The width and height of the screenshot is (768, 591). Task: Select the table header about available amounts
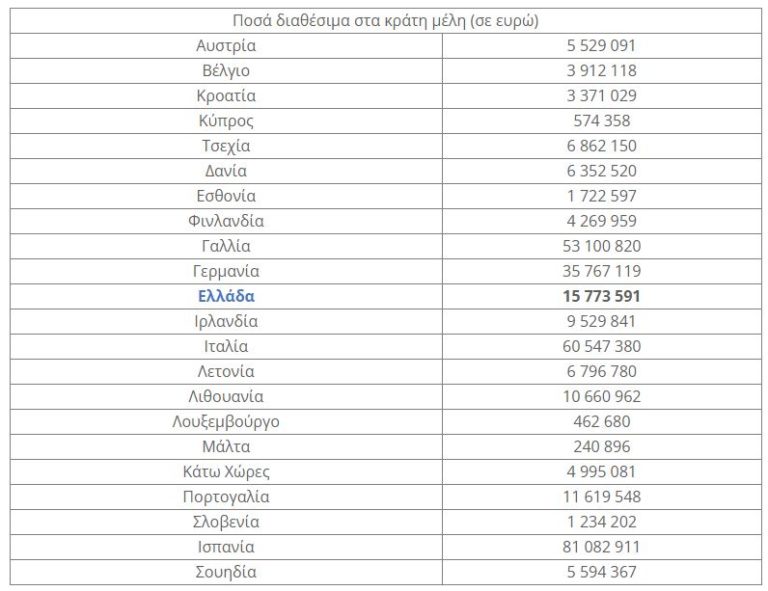(x=385, y=20)
